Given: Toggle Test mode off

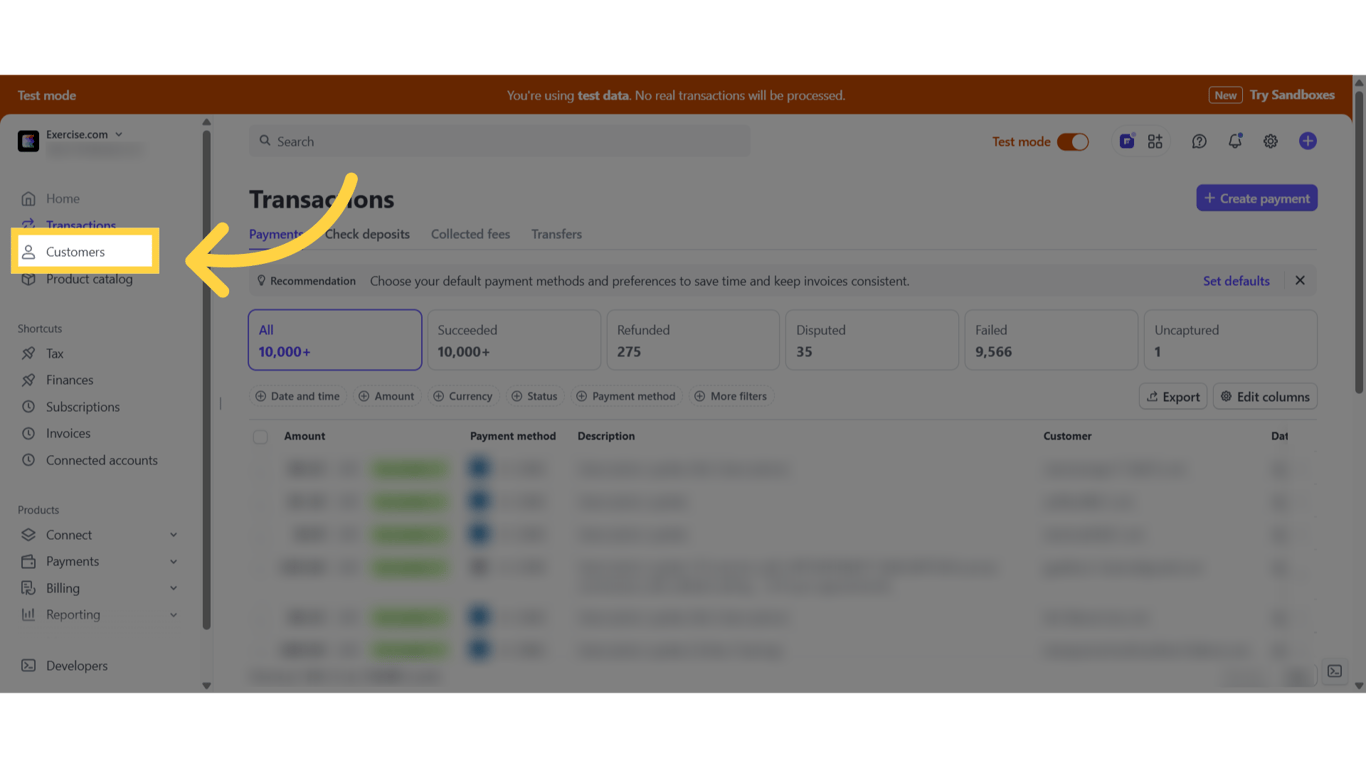Looking at the screenshot, I should pyautogui.click(x=1074, y=141).
